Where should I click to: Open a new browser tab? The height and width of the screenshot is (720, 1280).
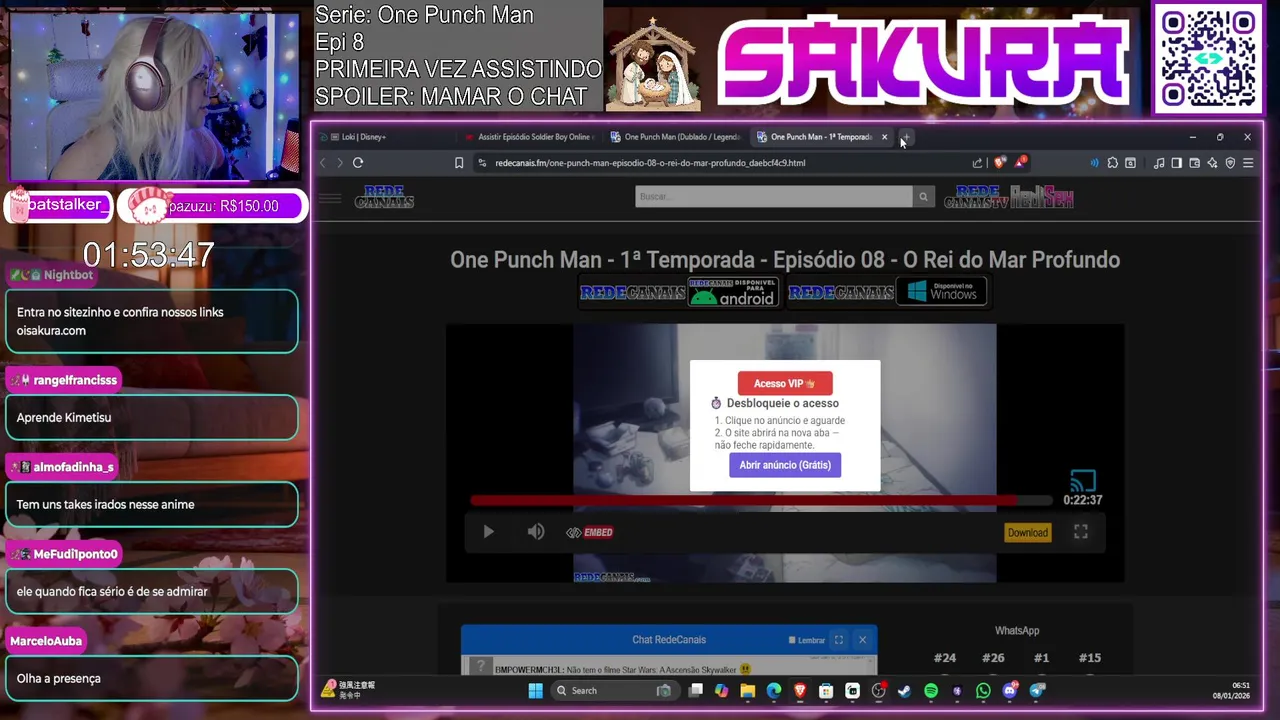click(x=906, y=137)
